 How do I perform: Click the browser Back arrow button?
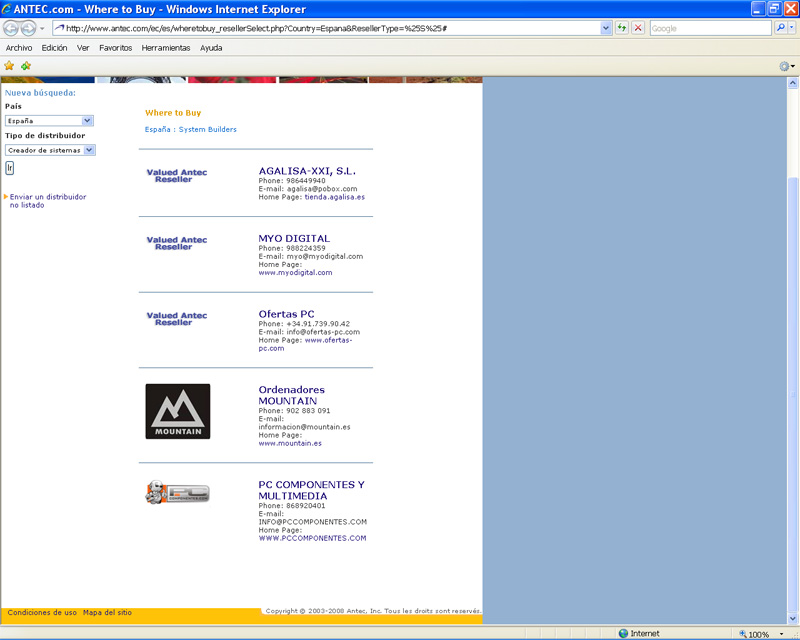click(x=11, y=29)
